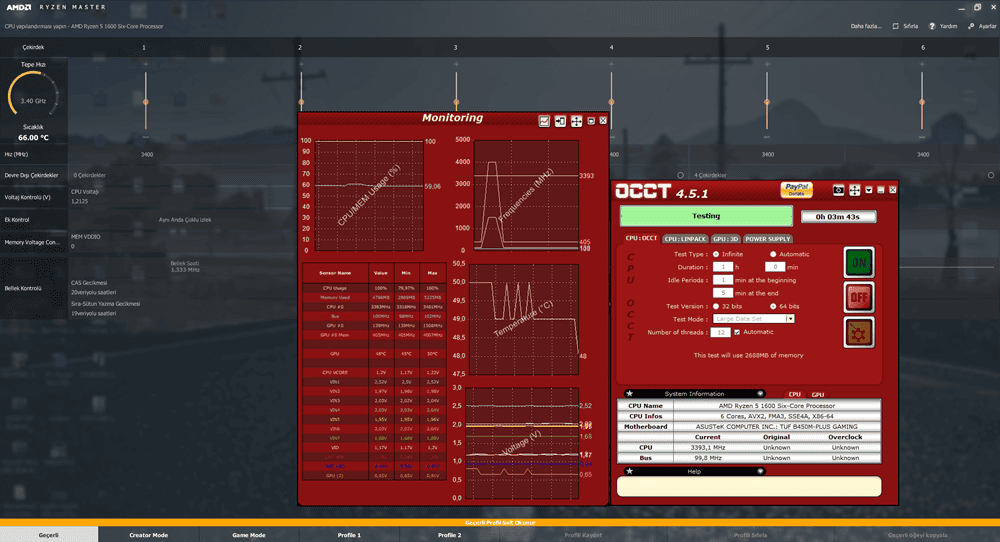Open the Test Mode dropdown

point(790,319)
